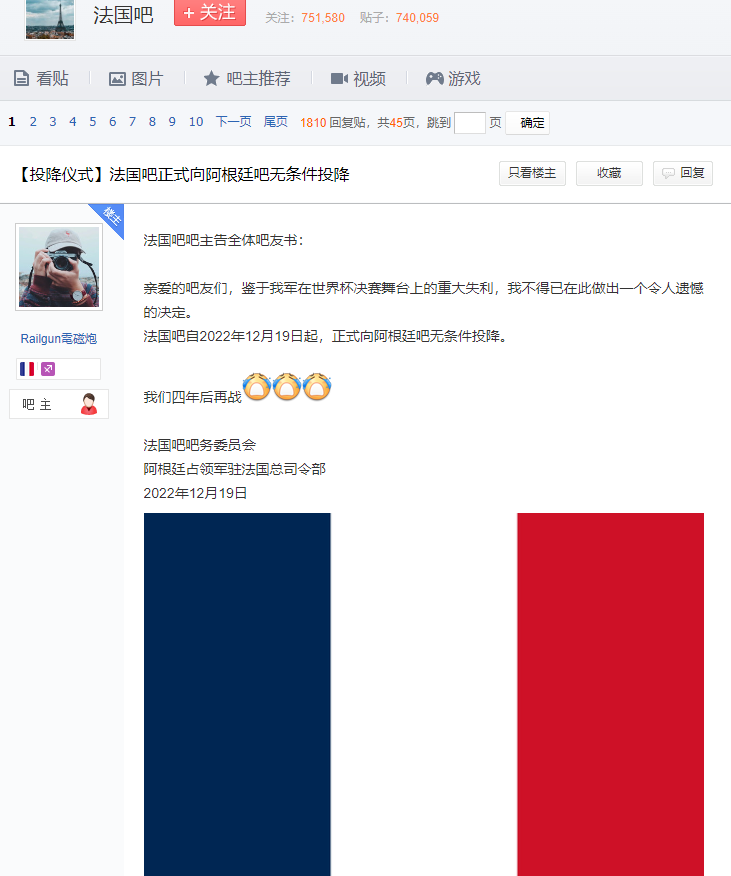The image size is (731, 876).
Task: Click the gamepad icon beside 游戏
Action: coord(435,79)
